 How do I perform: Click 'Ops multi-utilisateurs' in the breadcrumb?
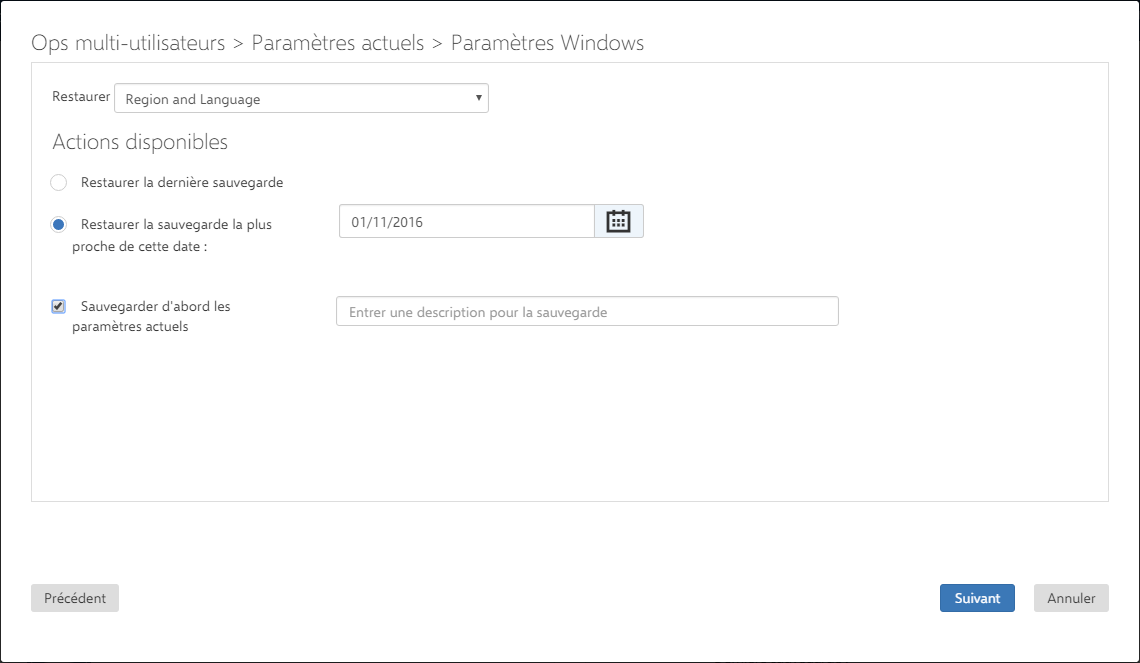[x=128, y=43]
